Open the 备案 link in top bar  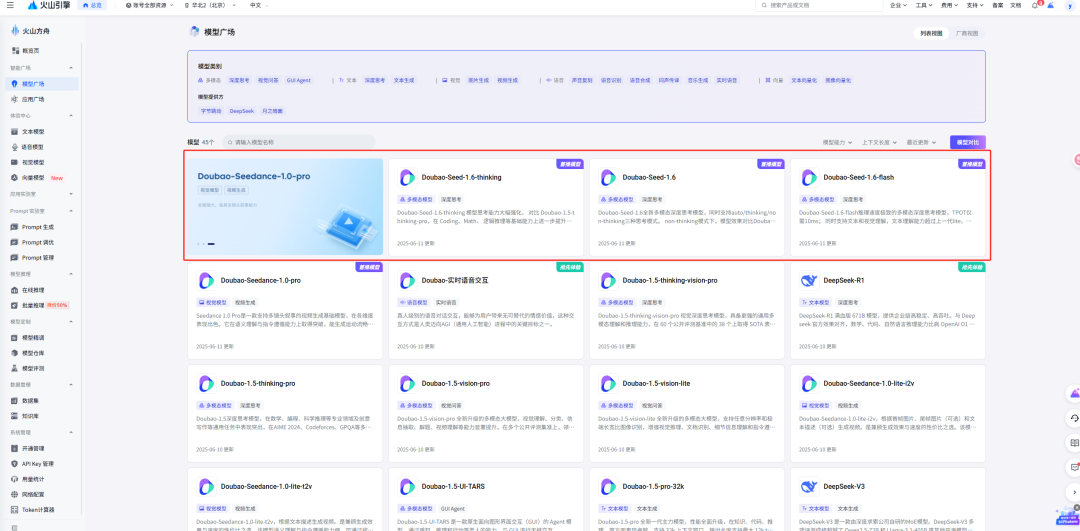coord(997,5)
